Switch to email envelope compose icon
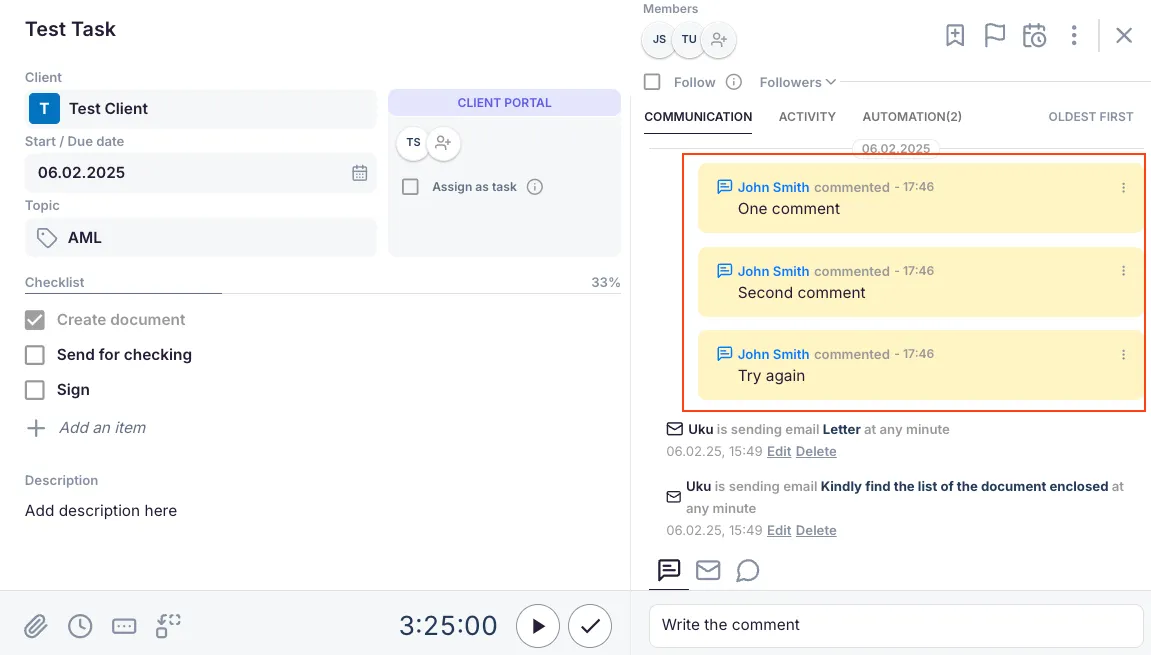Viewport: 1151px width, 655px height. pos(708,570)
